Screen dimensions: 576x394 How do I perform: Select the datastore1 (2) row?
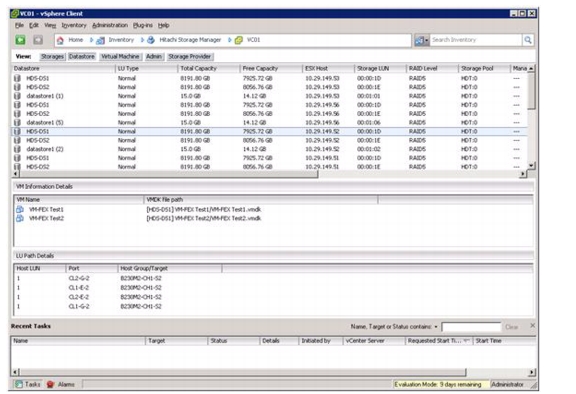[270, 149]
